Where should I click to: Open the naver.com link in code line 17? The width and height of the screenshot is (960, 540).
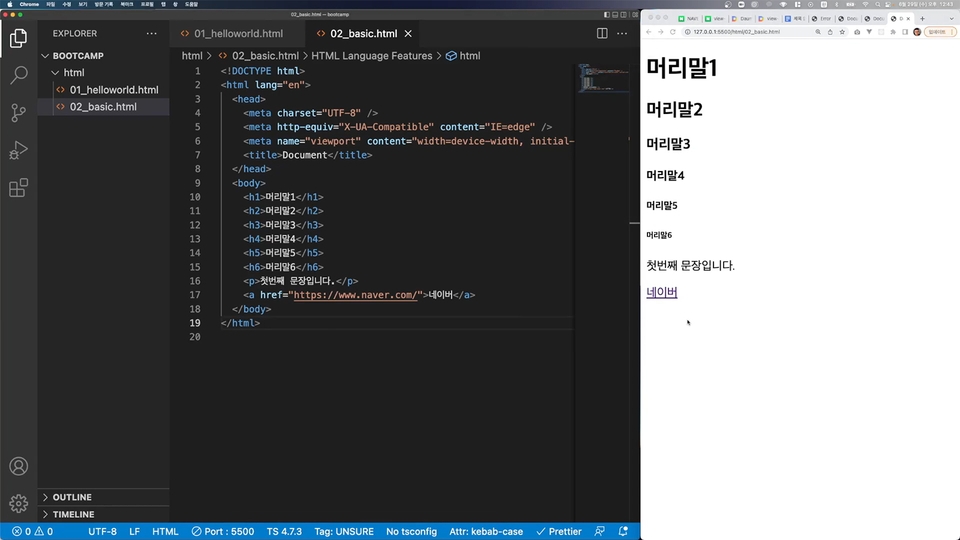[355, 295]
